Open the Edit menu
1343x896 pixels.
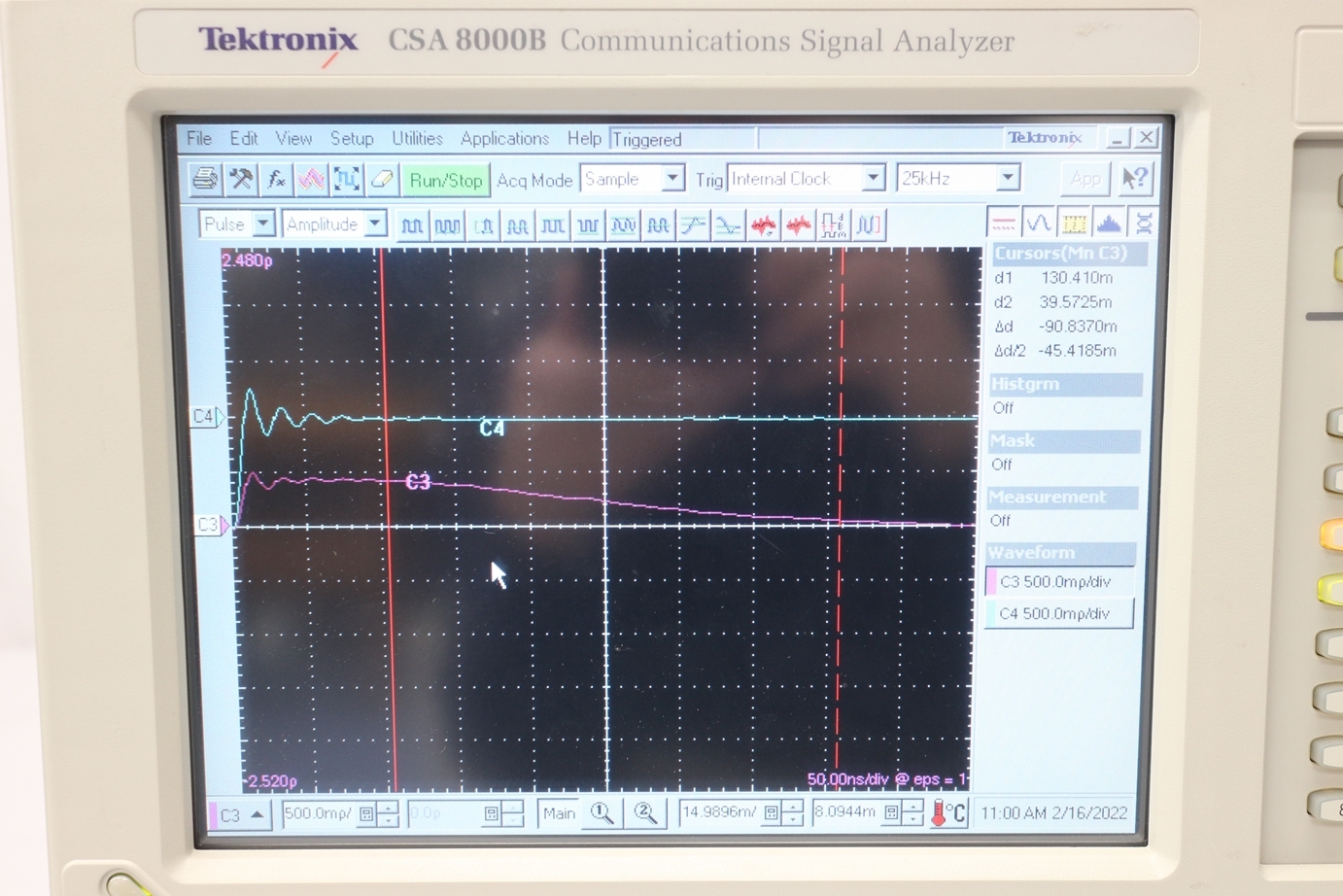[244, 138]
